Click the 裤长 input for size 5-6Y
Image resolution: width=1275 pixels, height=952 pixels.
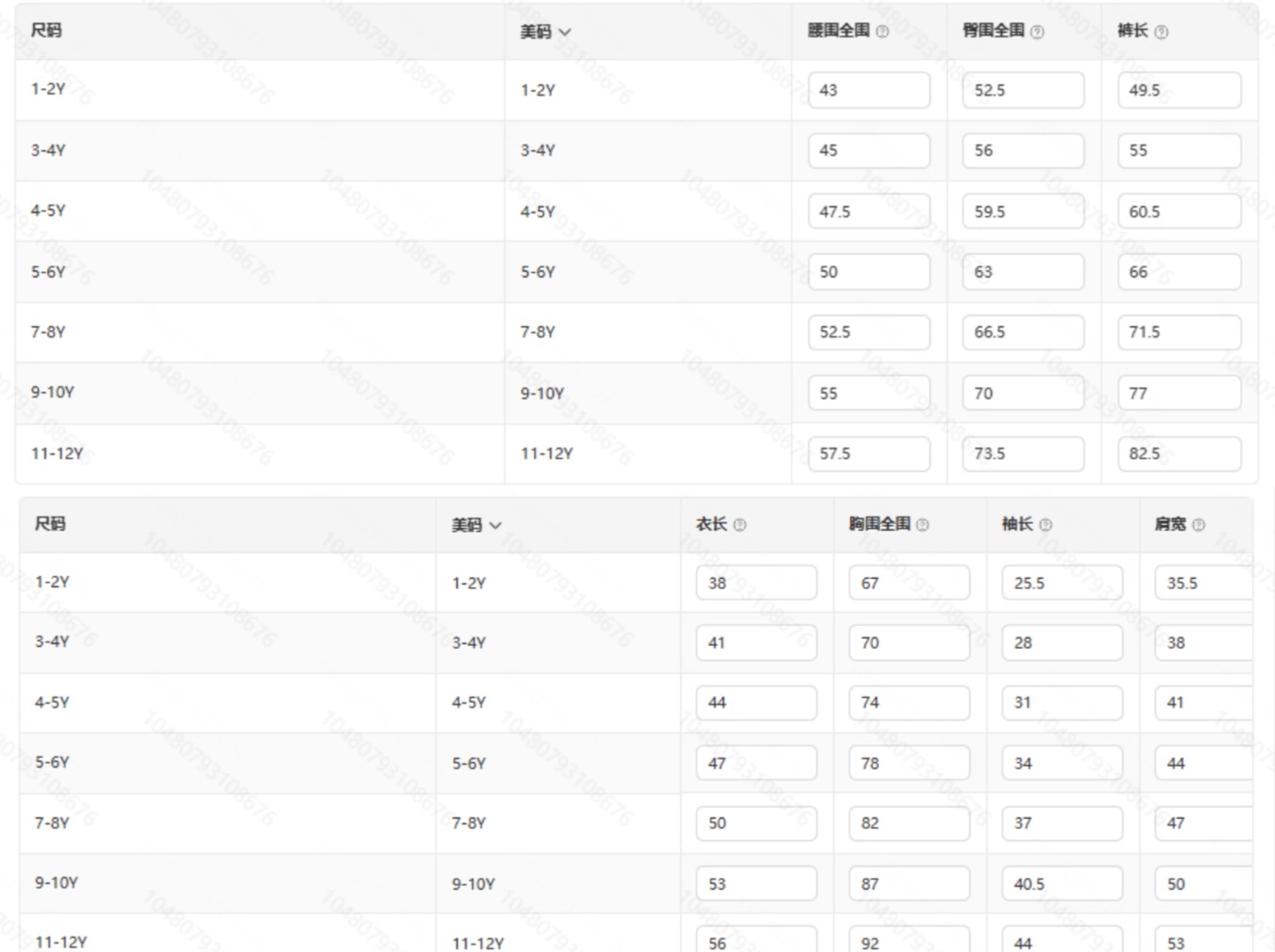(x=1180, y=272)
